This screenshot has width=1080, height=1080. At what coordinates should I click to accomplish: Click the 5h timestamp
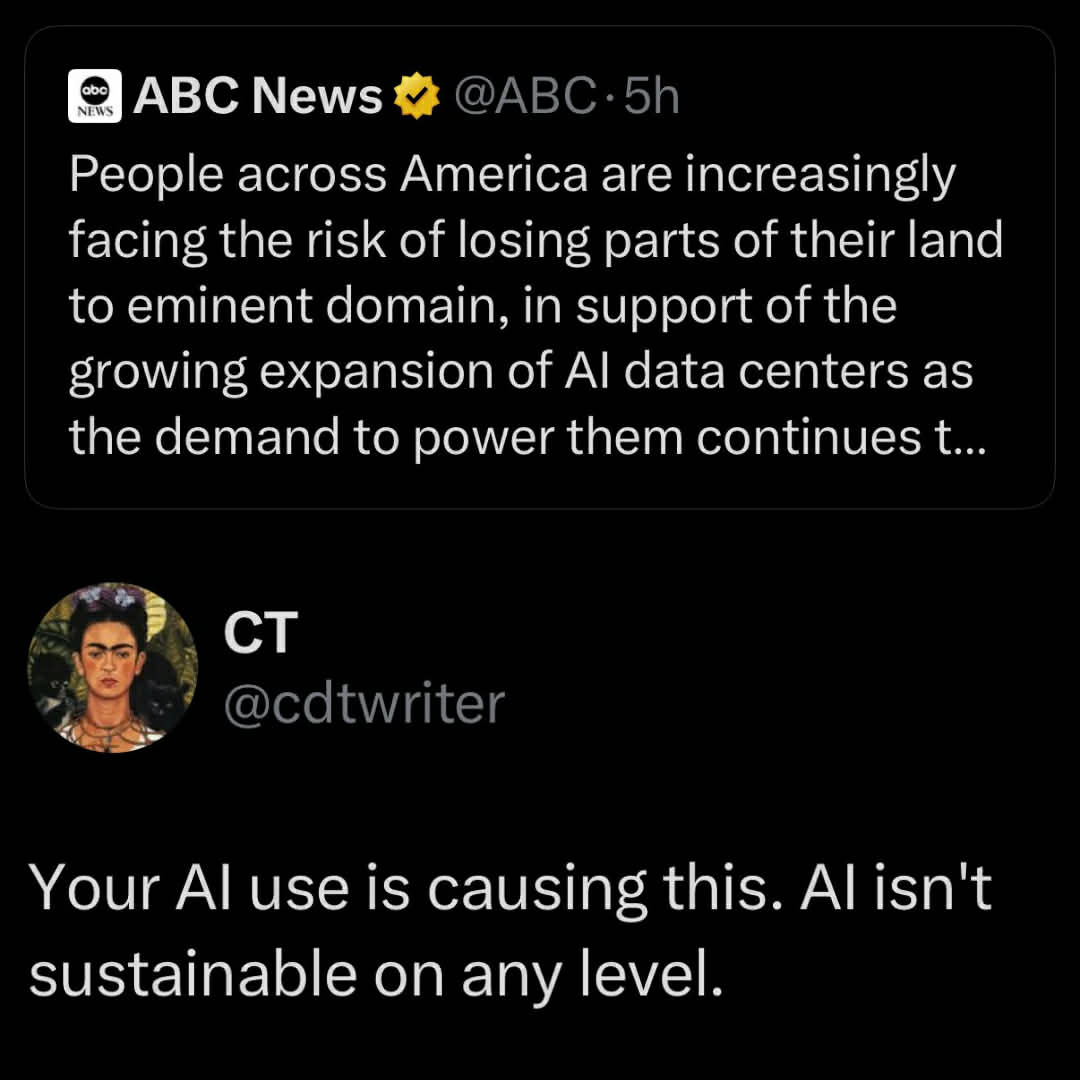tap(651, 96)
